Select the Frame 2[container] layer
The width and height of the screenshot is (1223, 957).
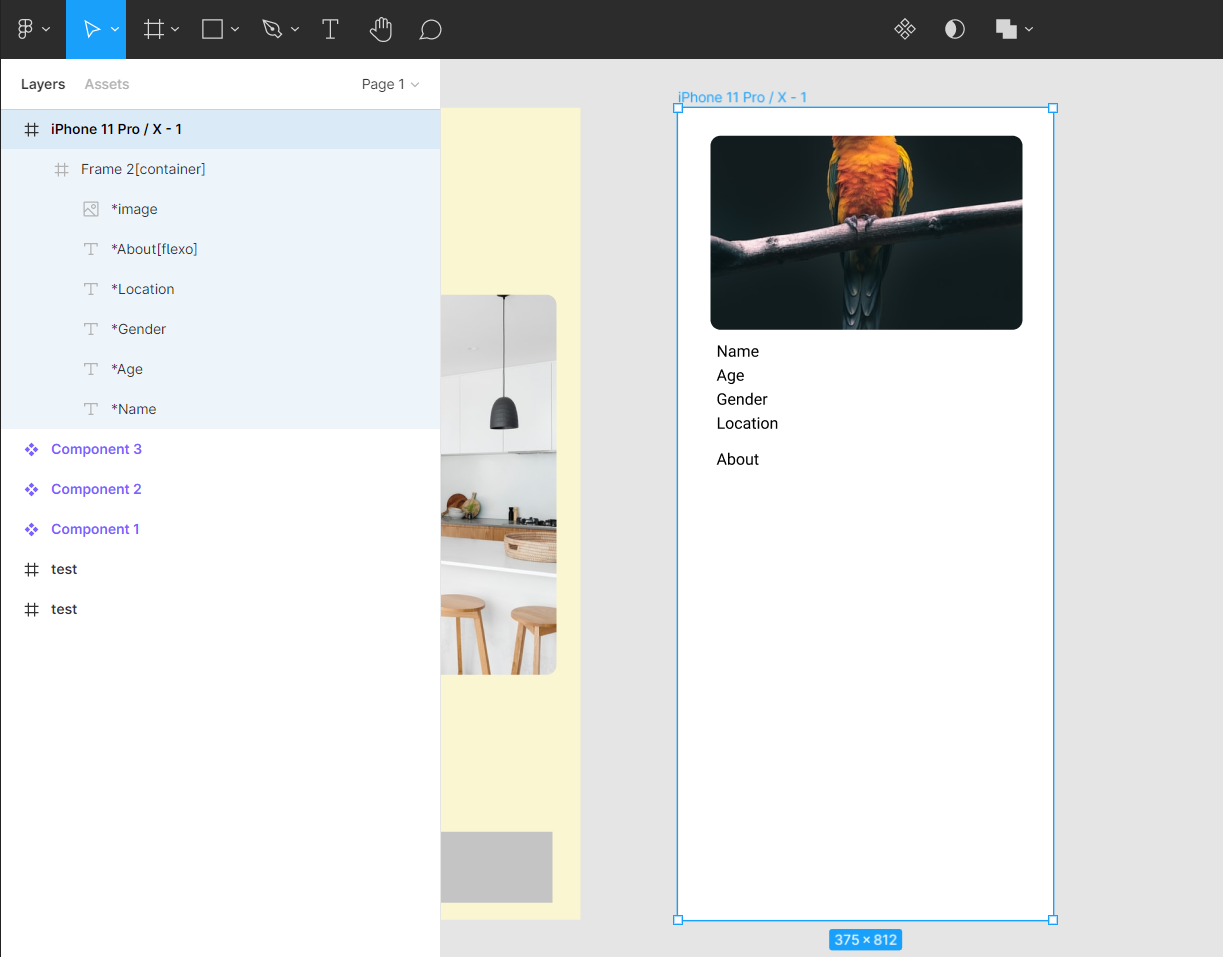point(220,169)
